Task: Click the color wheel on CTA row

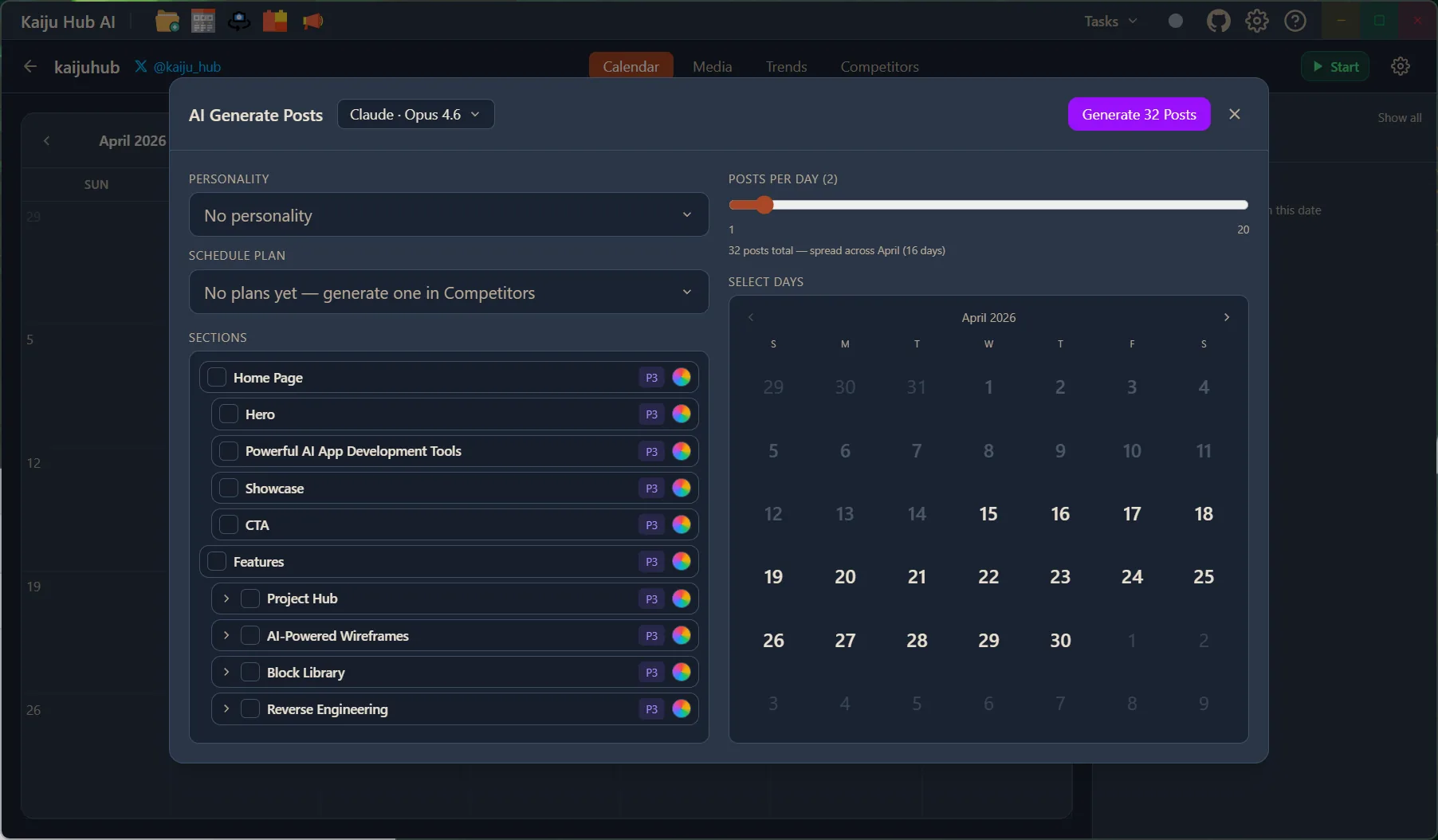Action: (x=682, y=524)
